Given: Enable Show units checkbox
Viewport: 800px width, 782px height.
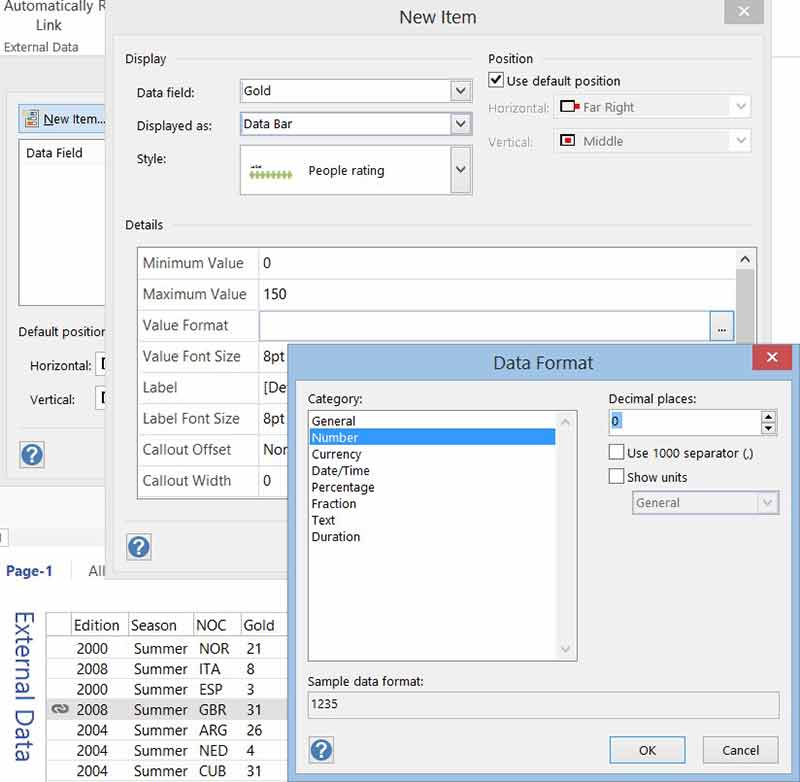Looking at the screenshot, I should 616,476.
